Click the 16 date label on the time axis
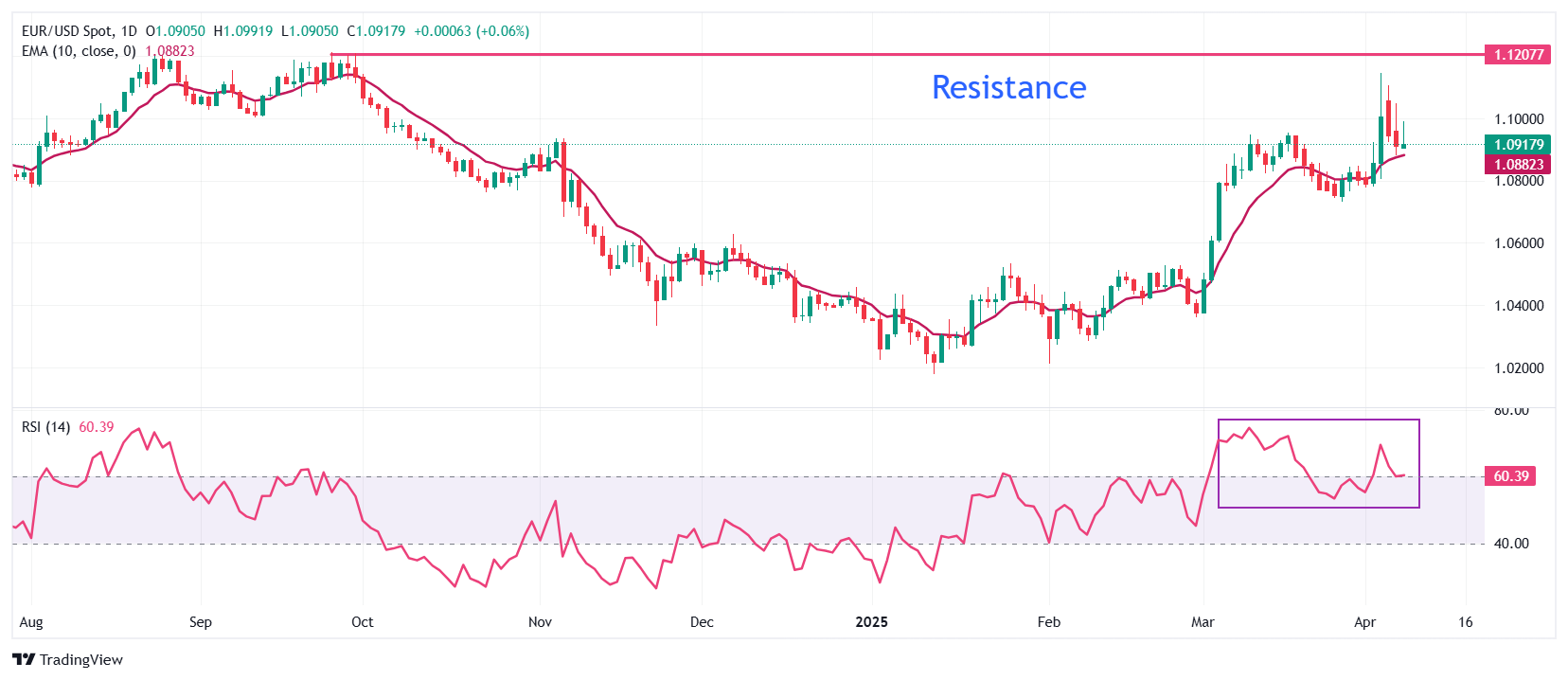1568x680 pixels. [1466, 622]
